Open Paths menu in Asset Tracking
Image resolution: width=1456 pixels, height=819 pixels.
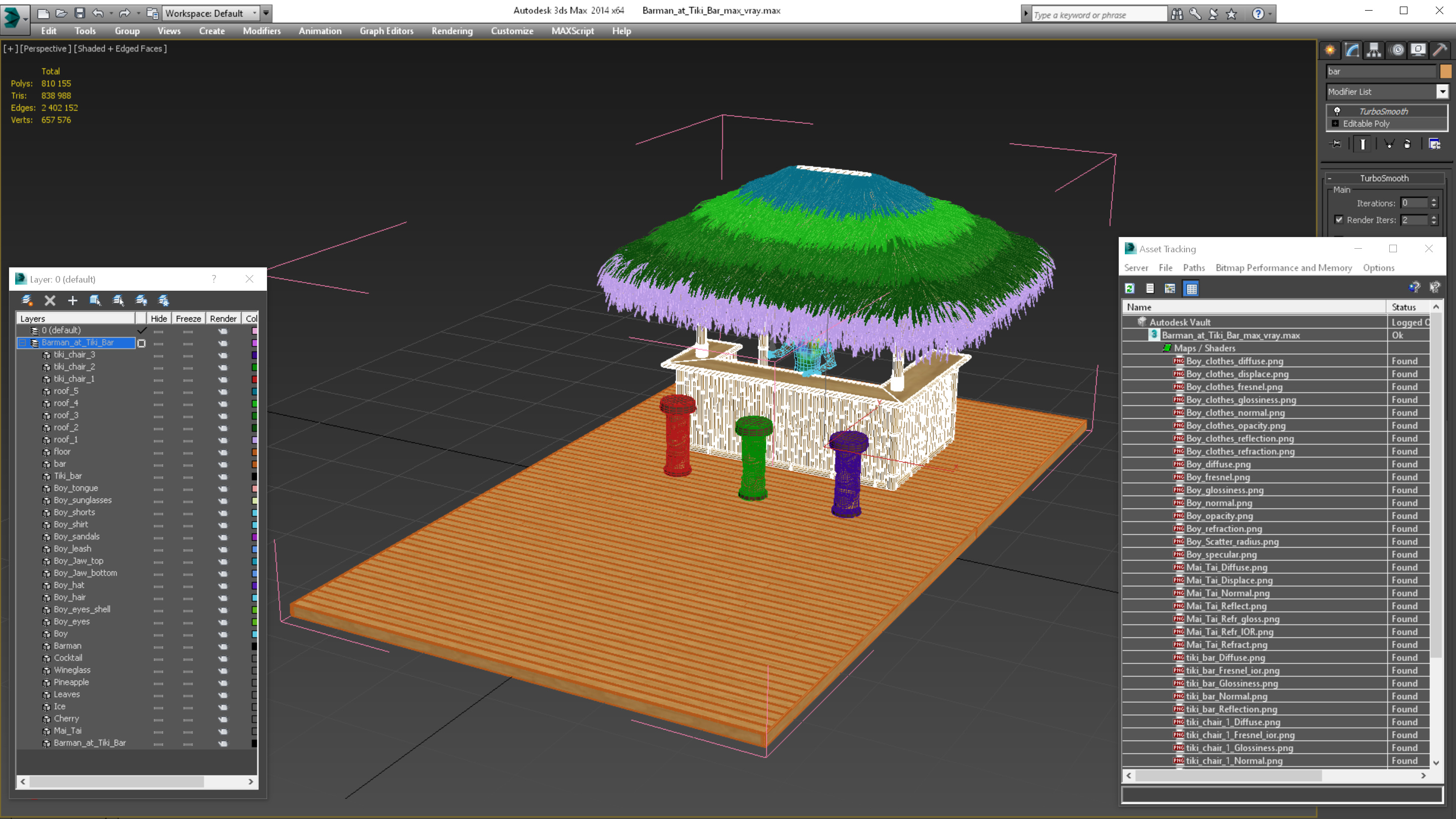[x=1194, y=268]
